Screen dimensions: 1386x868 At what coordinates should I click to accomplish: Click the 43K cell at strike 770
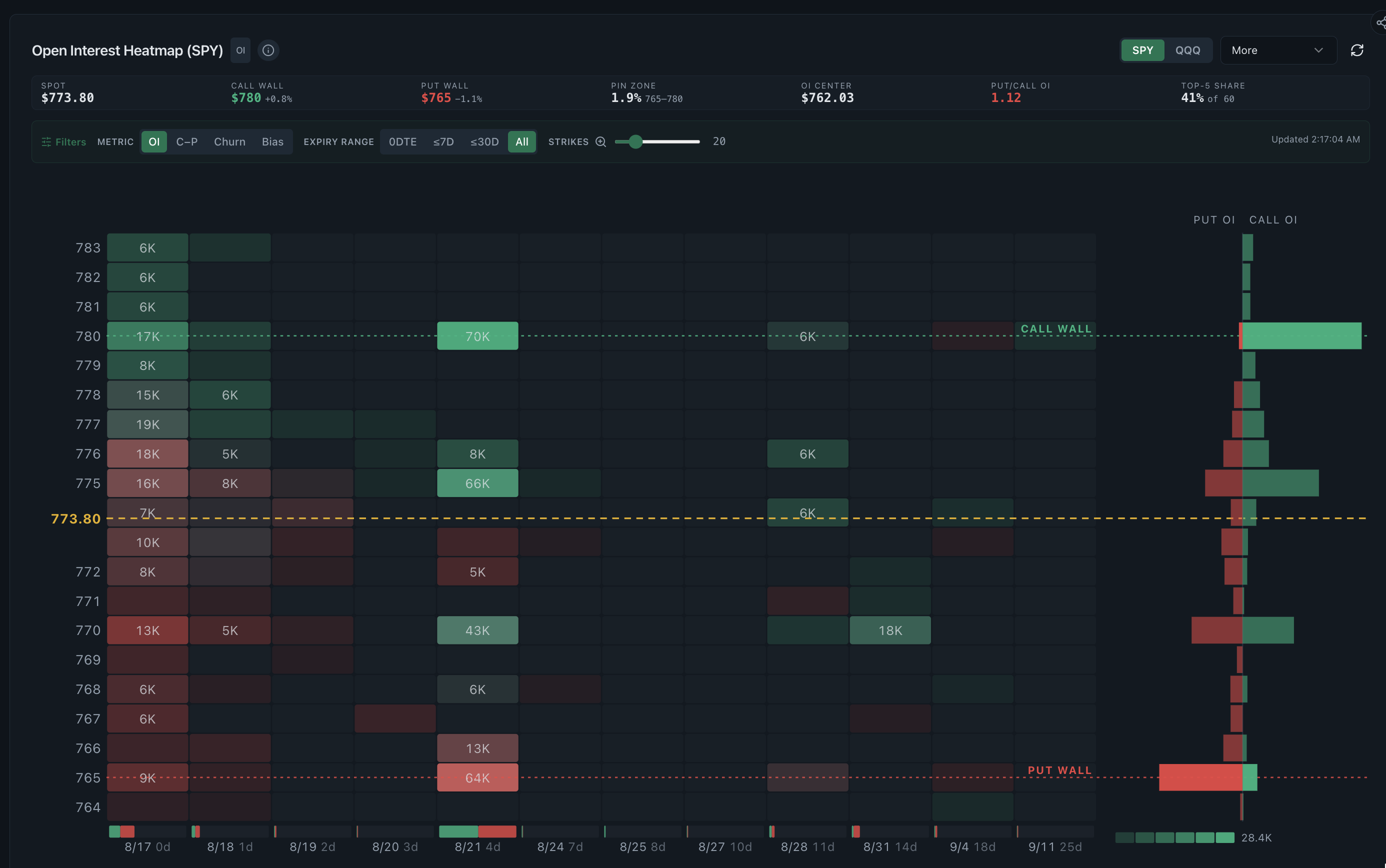pos(477,630)
